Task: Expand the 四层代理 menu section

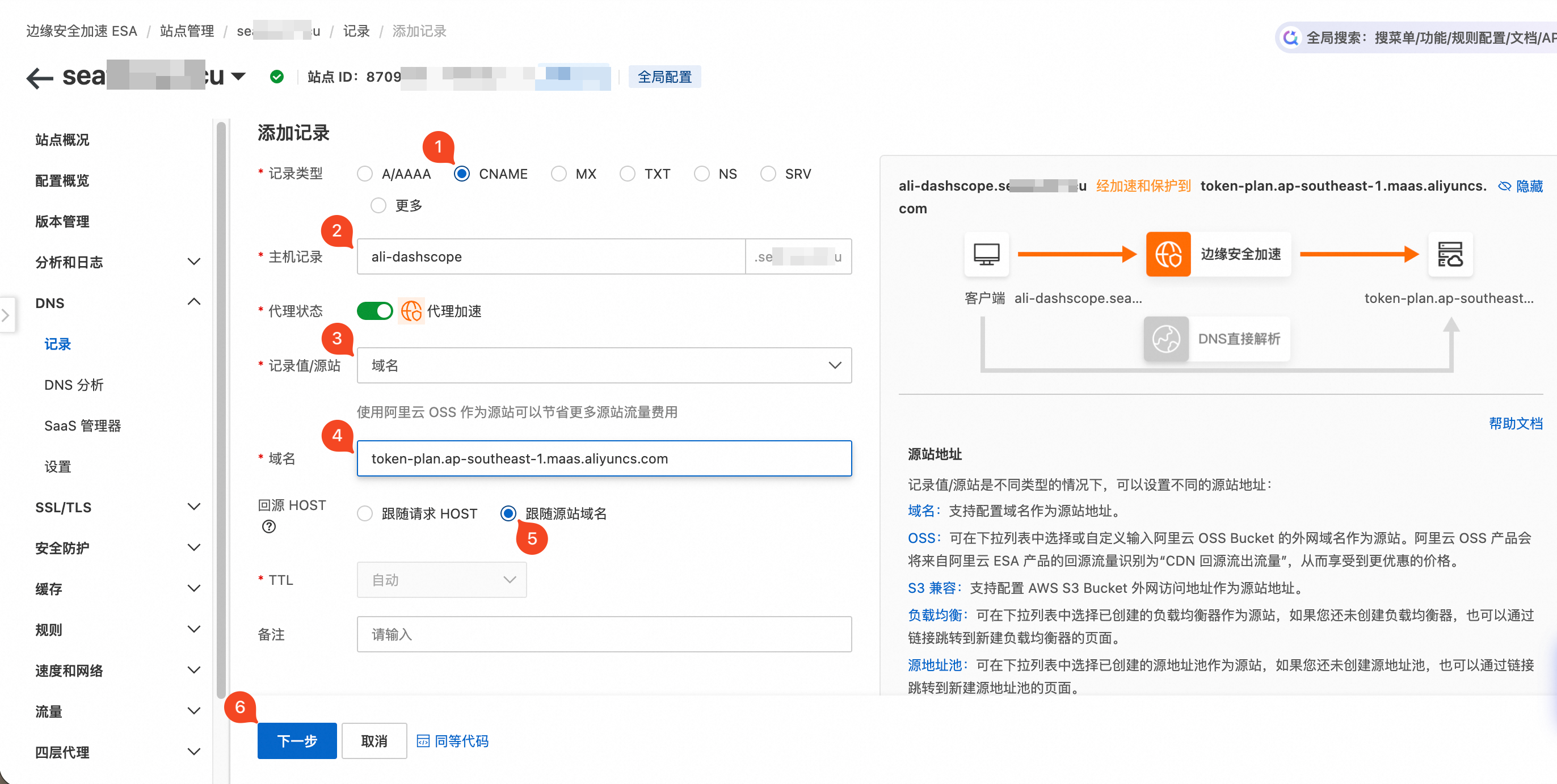Action: [193, 752]
